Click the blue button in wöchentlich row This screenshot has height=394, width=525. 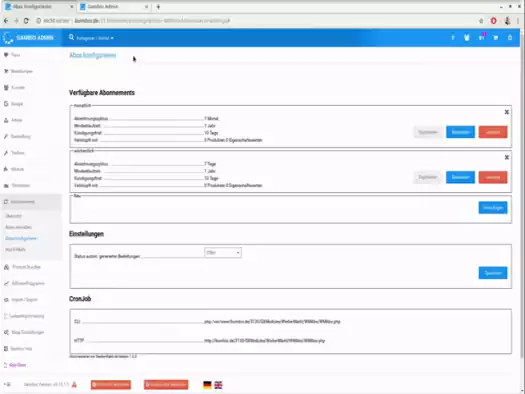click(460, 177)
